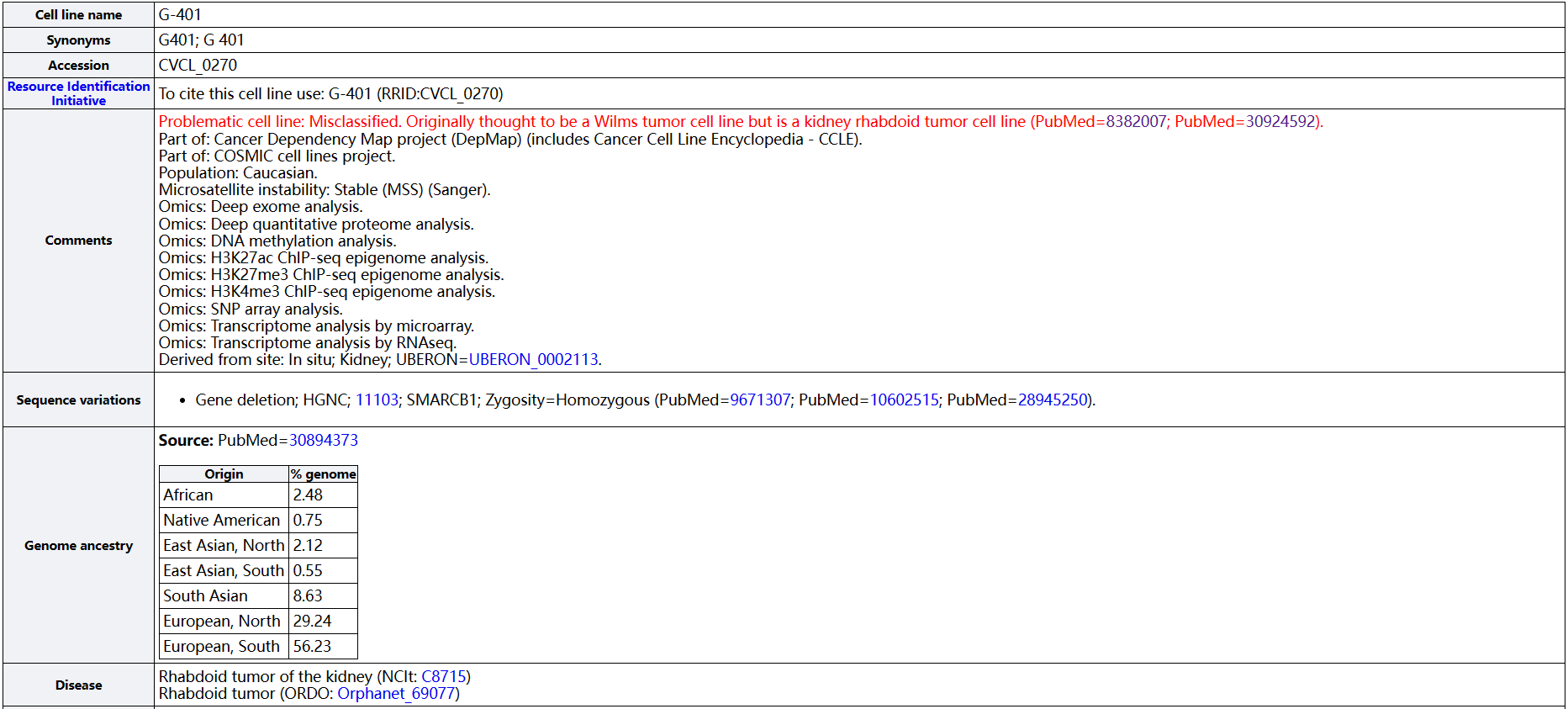Open Orphanet_69077 rhabdoid tumor link
Screen dimensions: 1568x709
tap(396, 694)
